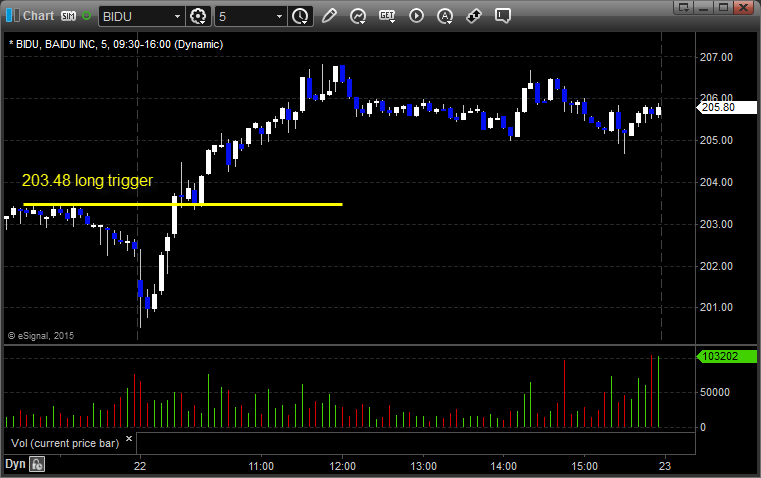Open the circled A alerts menu
Screen dimensions: 761x478
(x=445, y=16)
